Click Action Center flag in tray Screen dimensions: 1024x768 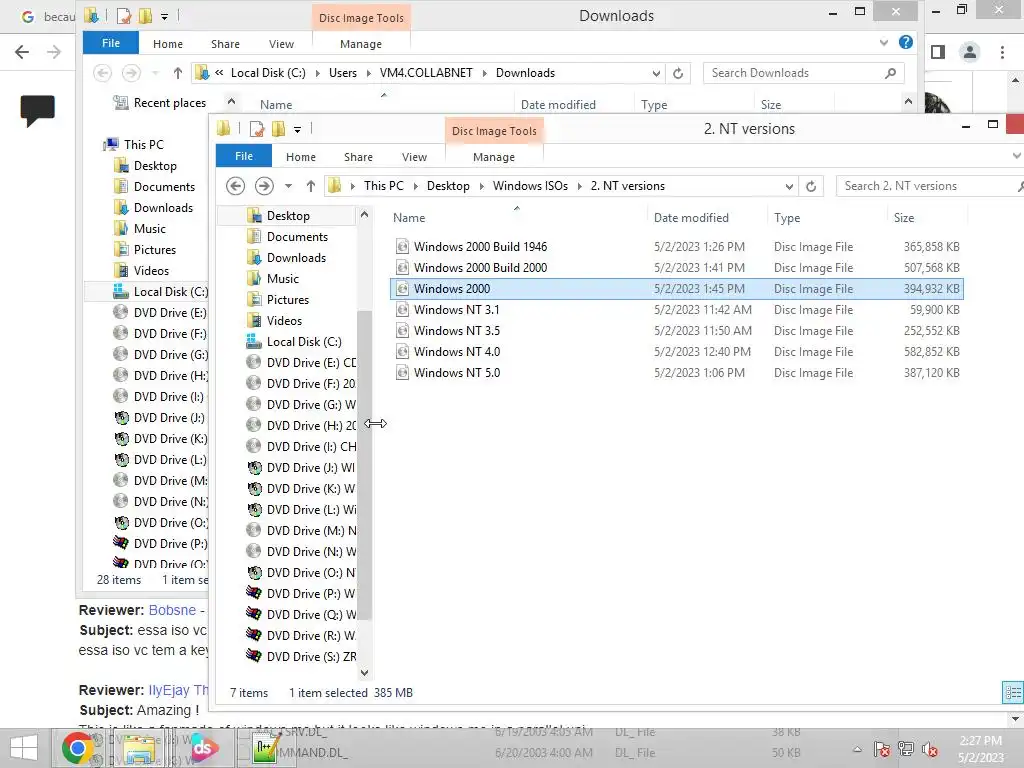pyautogui.click(x=882, y=749)
